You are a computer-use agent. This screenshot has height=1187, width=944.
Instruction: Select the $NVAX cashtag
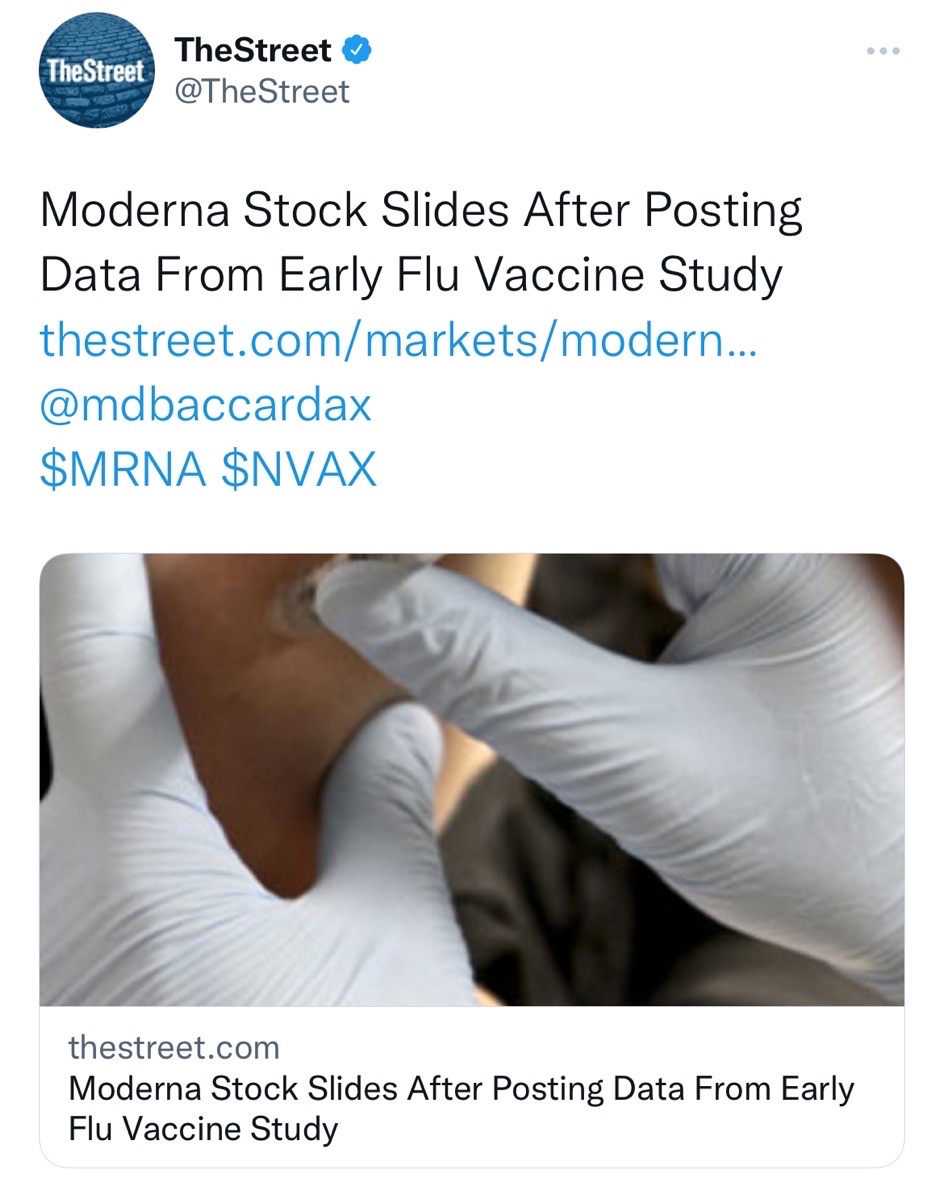(299, 469)
